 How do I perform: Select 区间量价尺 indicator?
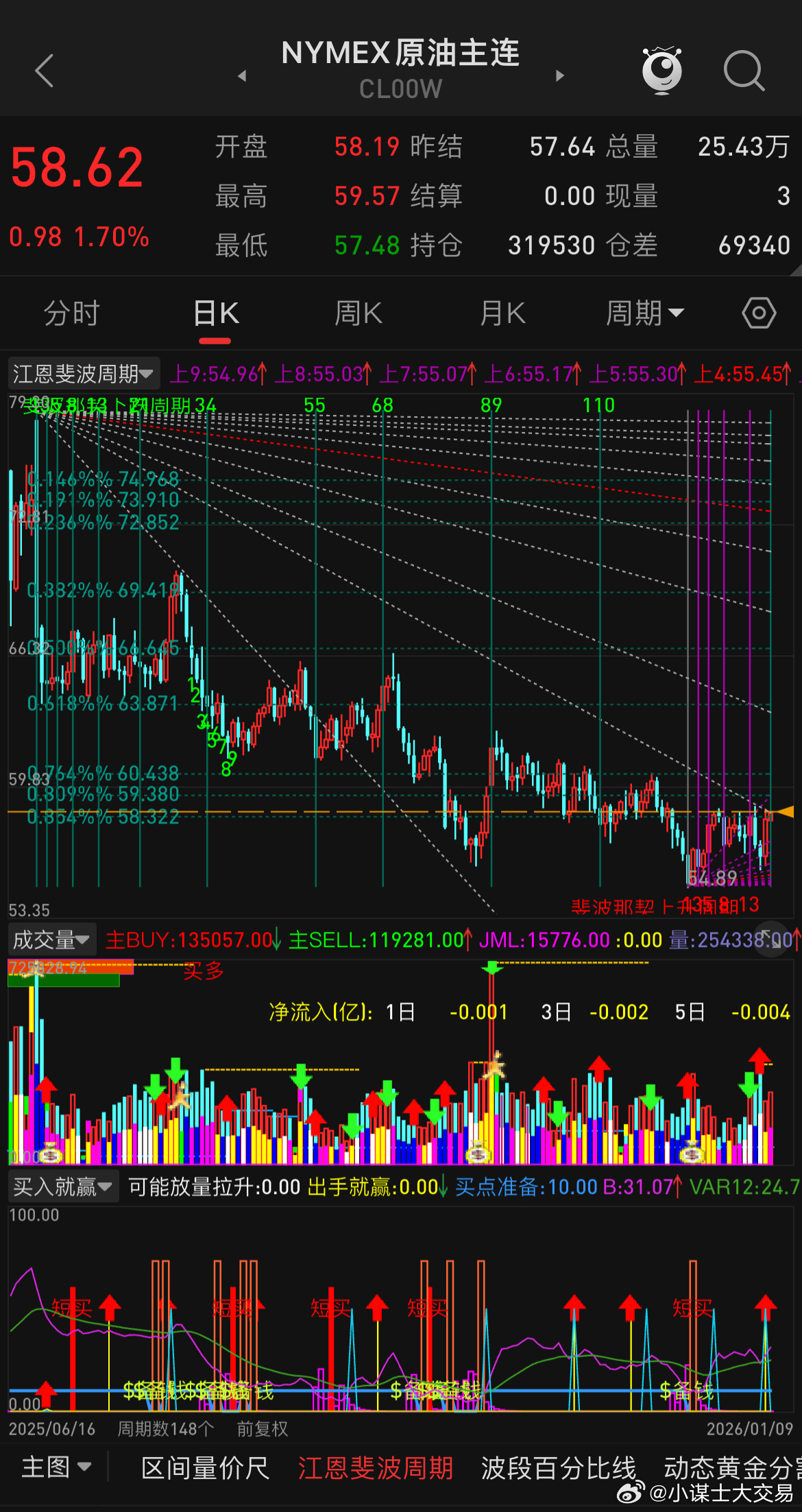point(205,1467)
